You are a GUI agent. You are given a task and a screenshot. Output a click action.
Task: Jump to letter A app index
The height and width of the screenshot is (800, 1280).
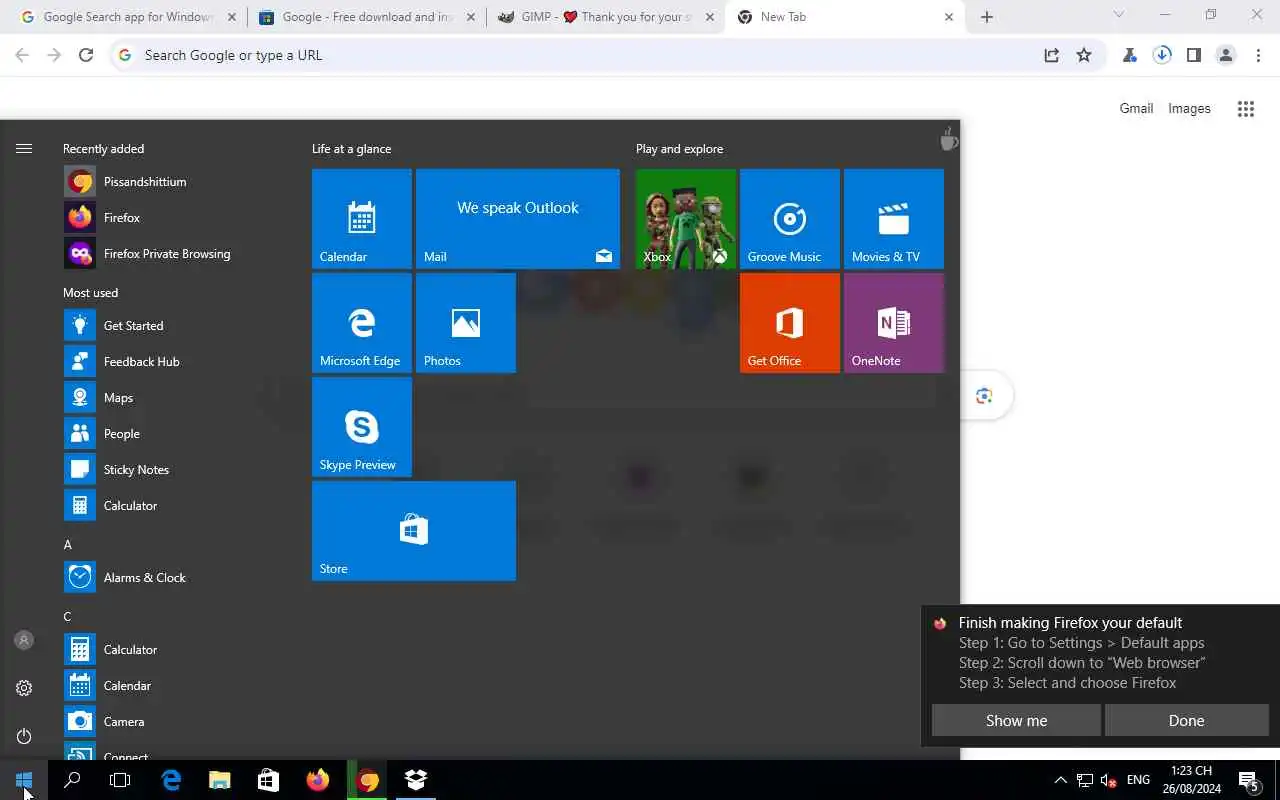[68, 545]
